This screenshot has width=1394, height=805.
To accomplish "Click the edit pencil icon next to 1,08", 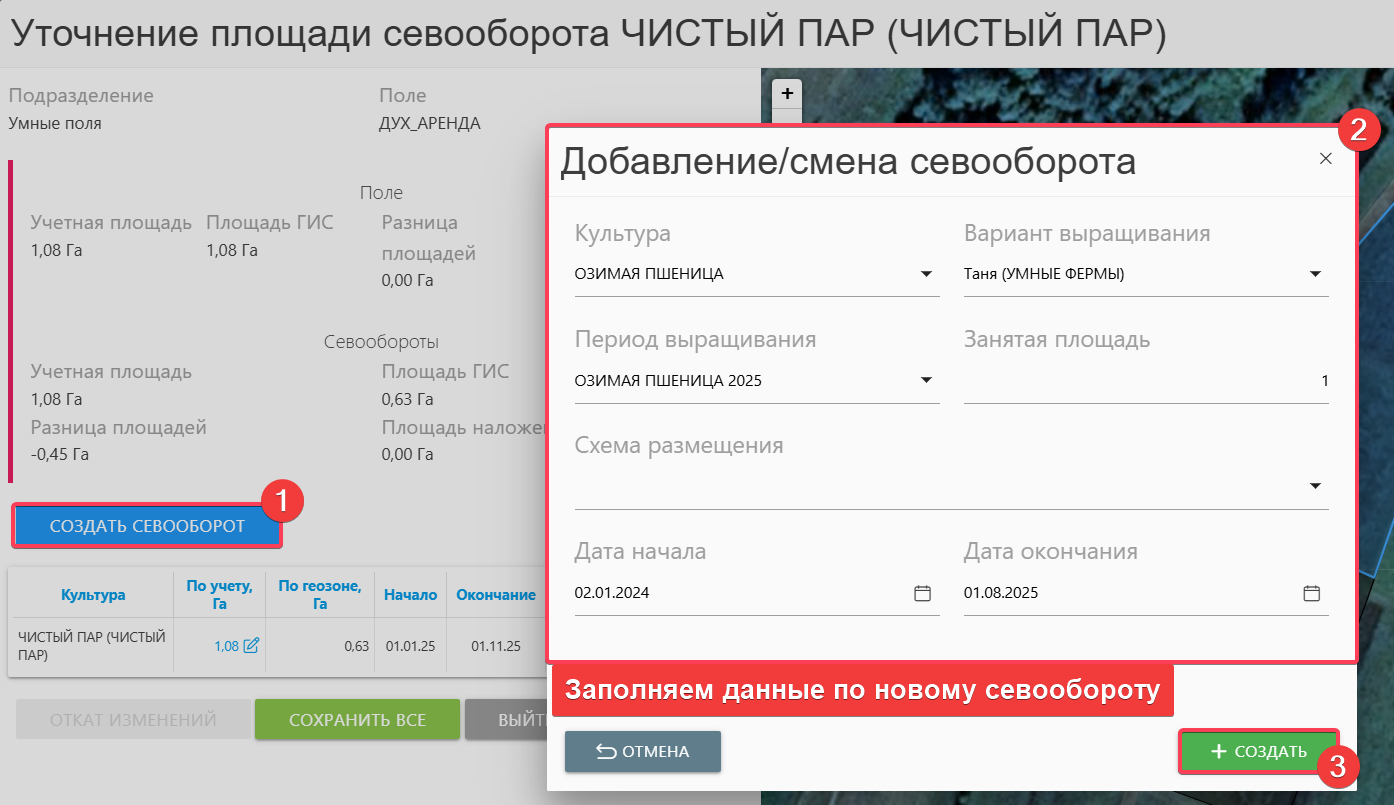I will (x=251, y=646).
